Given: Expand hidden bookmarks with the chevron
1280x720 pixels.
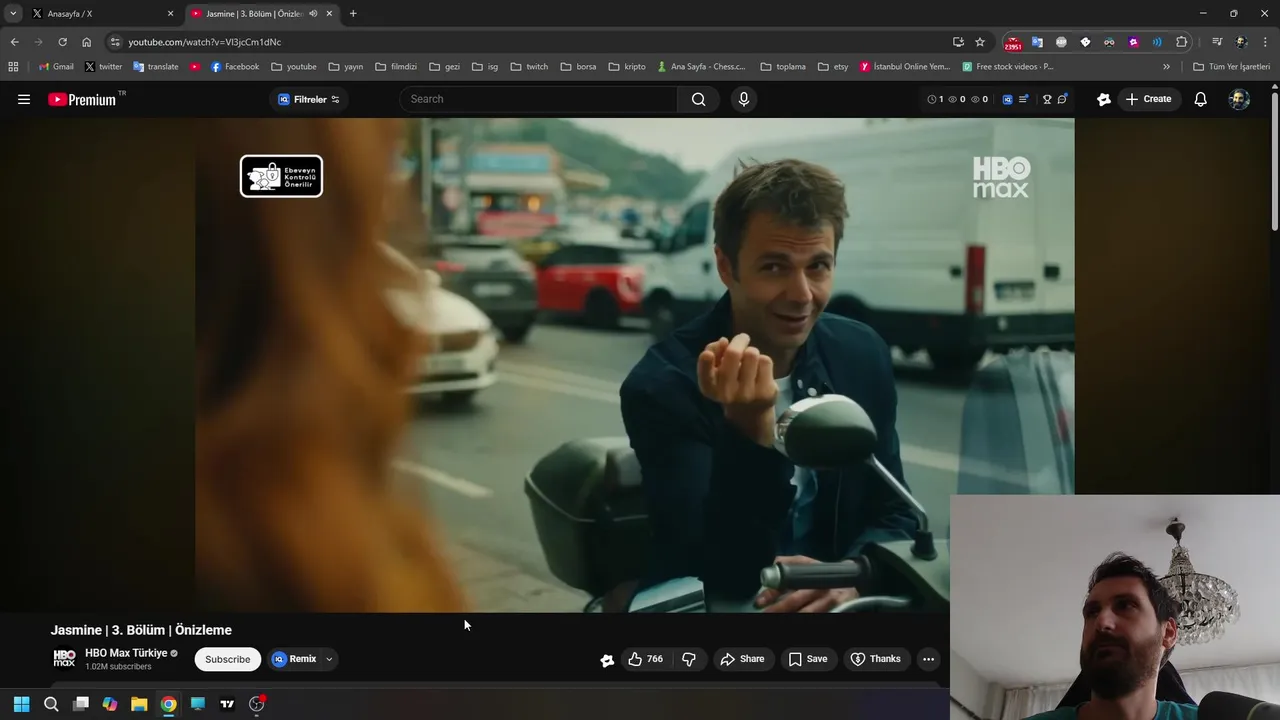Looking at the screenshot, I should (x=1166, y=67).
